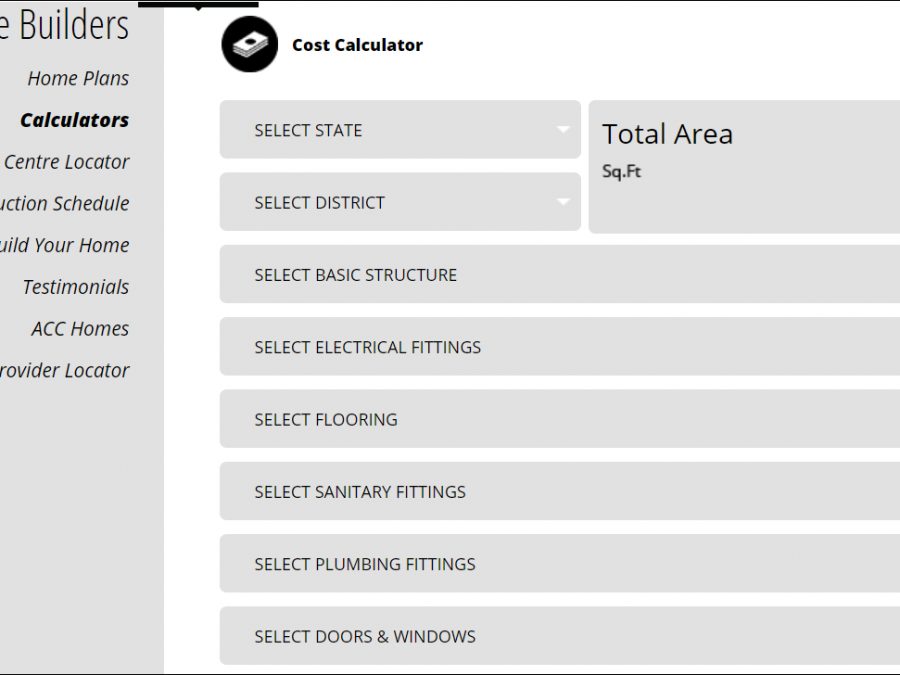Click the Total Area Sq.Ft field

click(x=745, y=167)
